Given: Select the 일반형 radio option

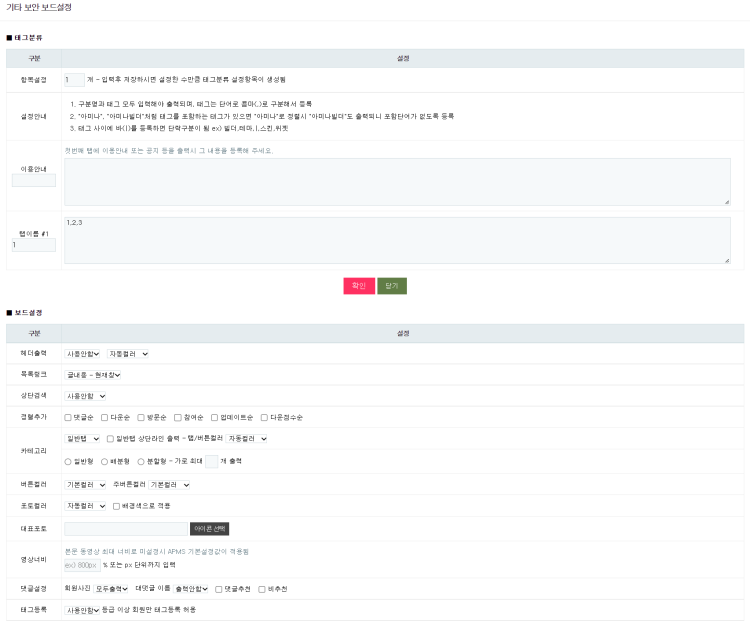Looking at the screenshot, I should tap(68, 462).
